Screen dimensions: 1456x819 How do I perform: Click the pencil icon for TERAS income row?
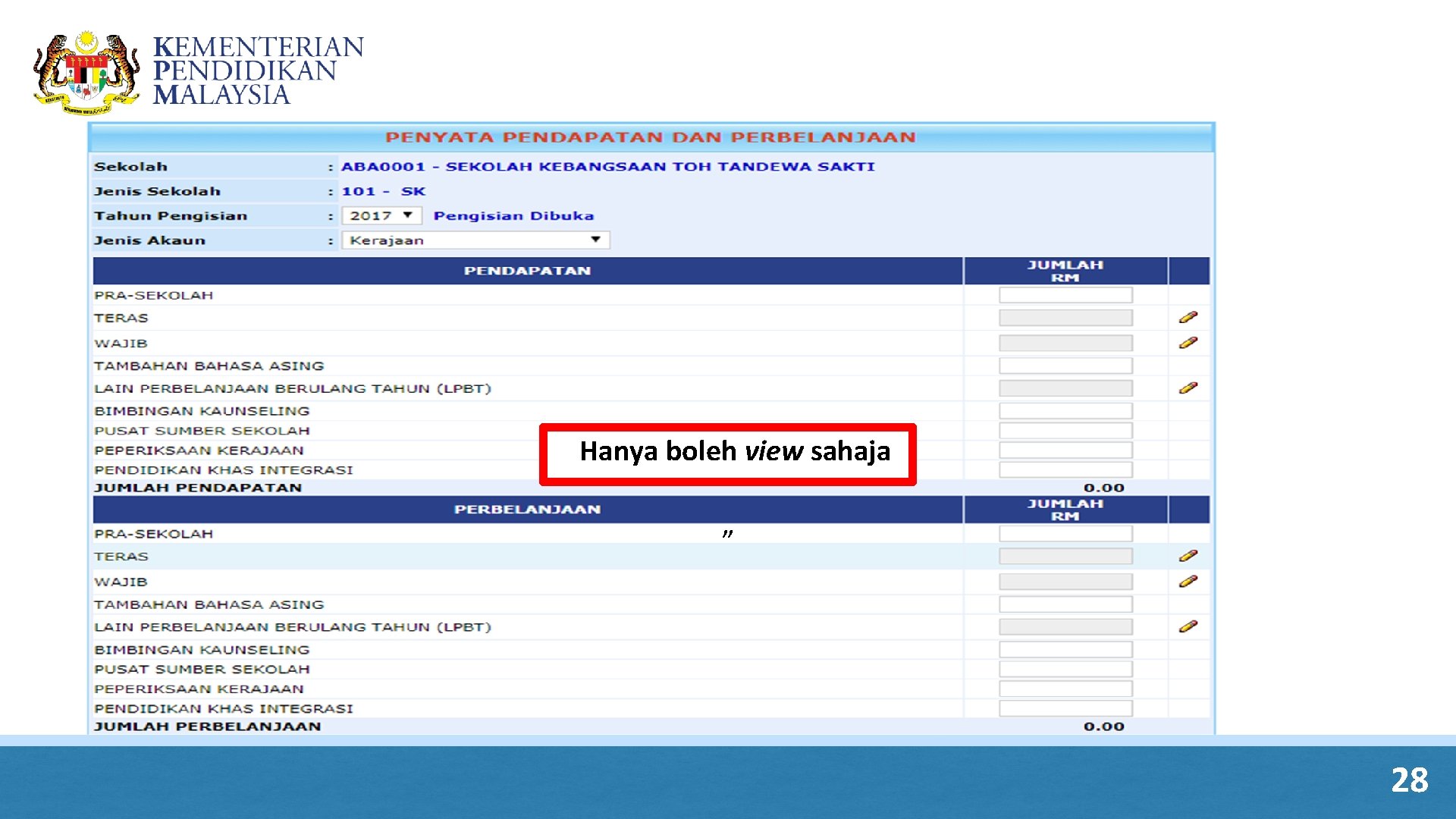pos(1188,317)
